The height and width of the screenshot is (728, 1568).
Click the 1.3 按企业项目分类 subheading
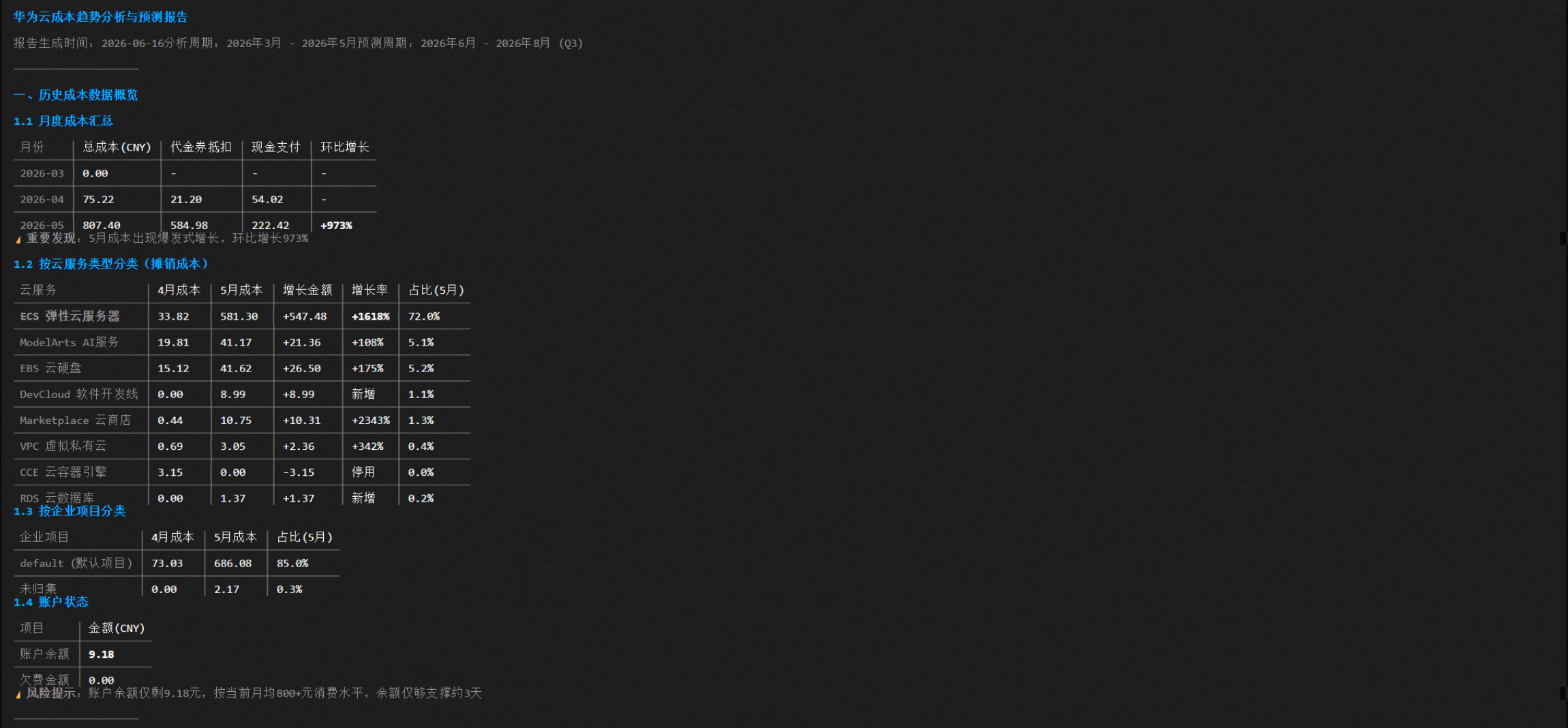point(70,511)
